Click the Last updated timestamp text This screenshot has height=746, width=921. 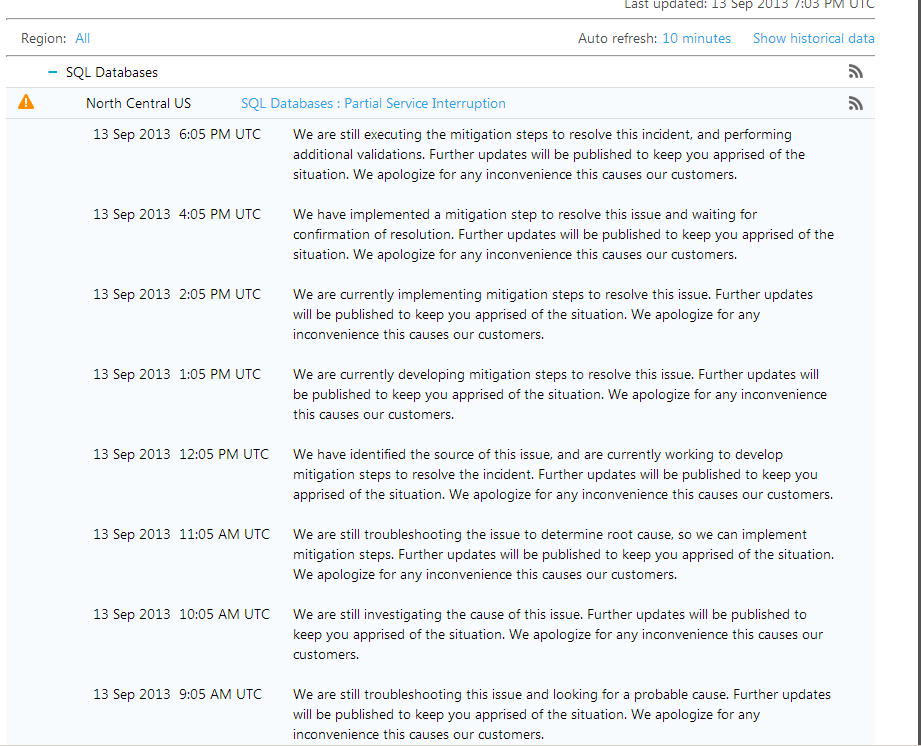[x=749, y=5]
